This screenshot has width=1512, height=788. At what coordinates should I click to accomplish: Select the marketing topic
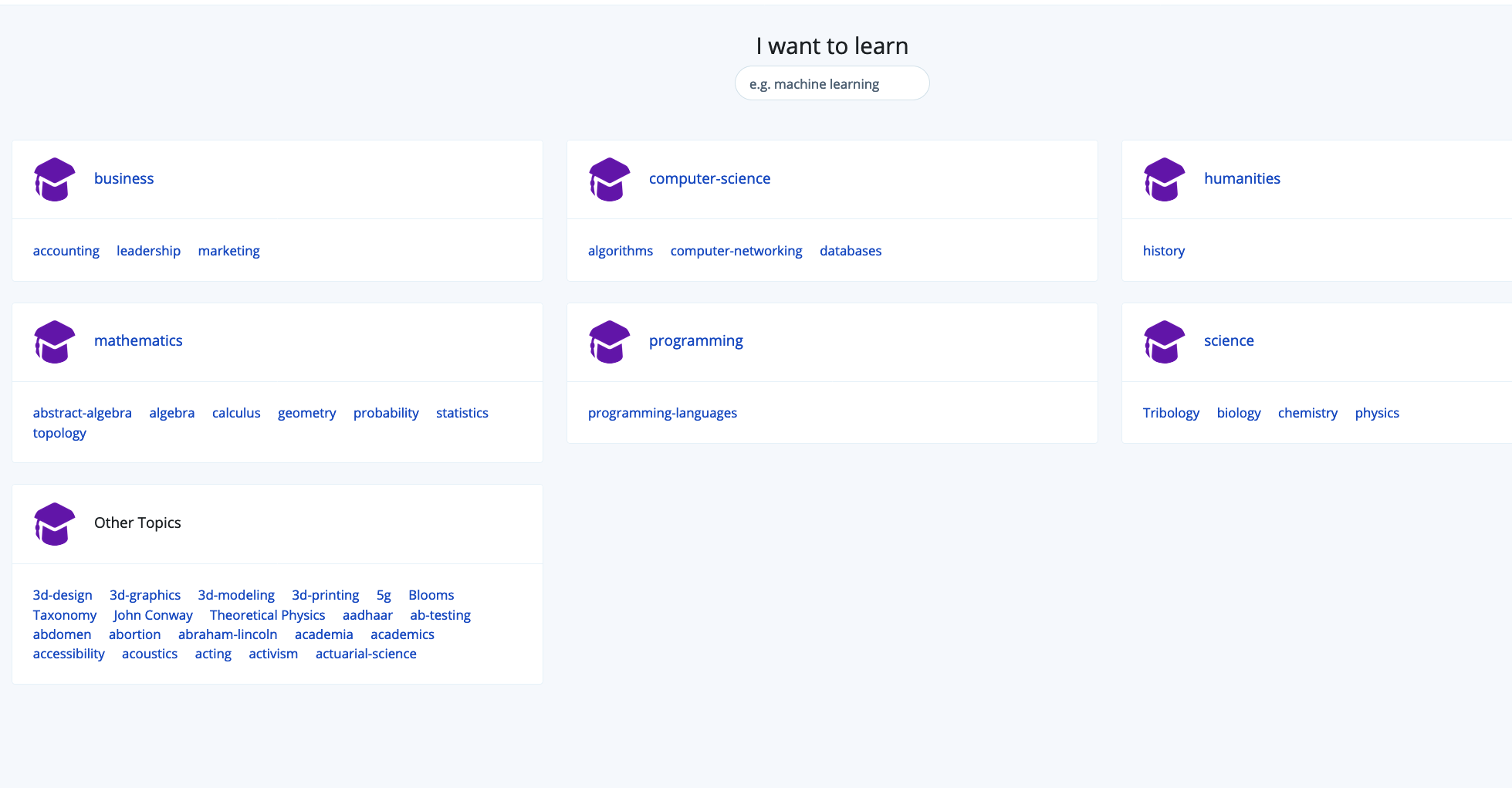228,251
